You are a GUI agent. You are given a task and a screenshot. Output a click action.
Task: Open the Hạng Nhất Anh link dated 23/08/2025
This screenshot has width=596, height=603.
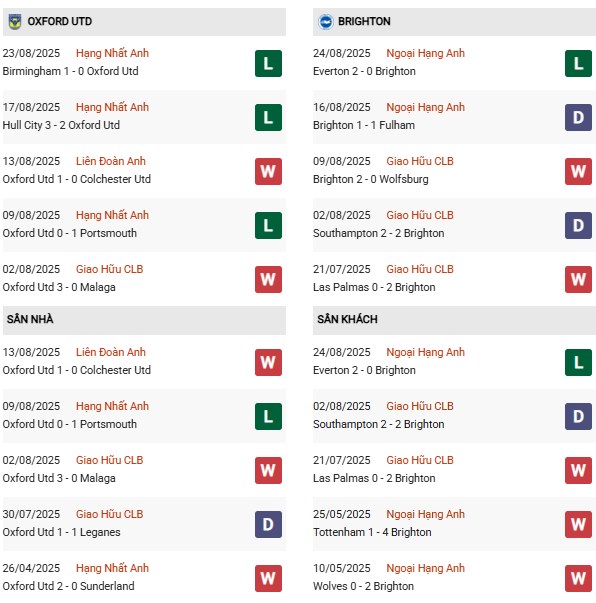point(112,53)
